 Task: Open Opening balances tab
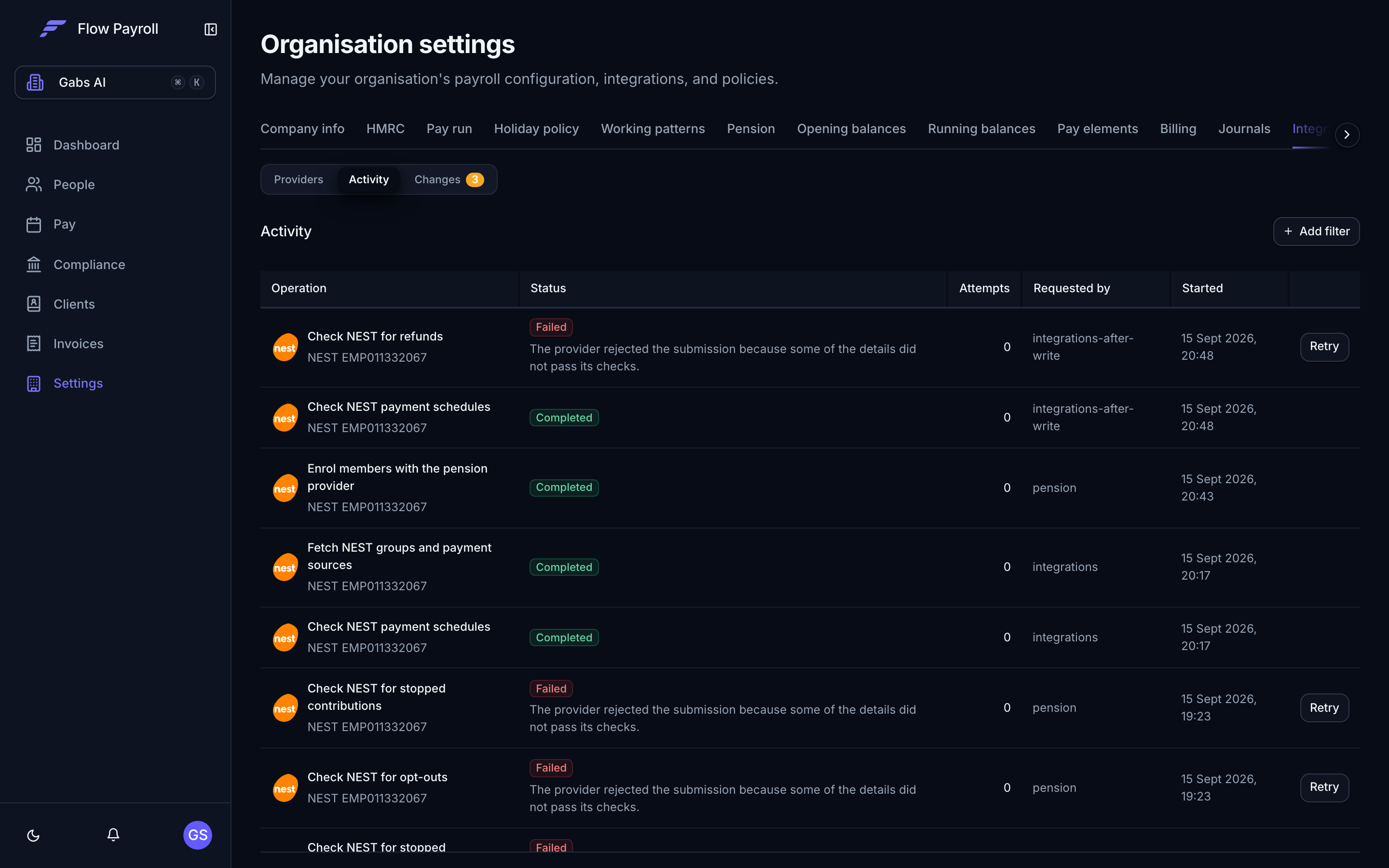(851, 129)
